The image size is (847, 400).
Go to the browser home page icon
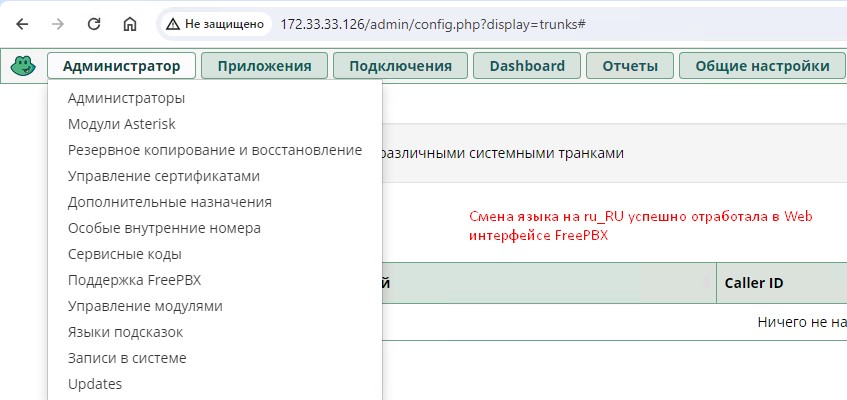[130, 22]
